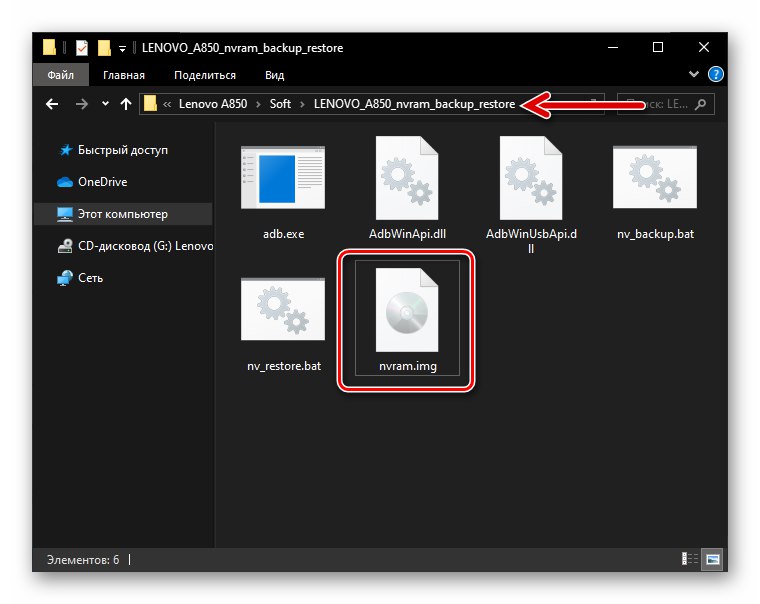Select CD-дисковод (G:) Lenovo in sidebar
The width and height of the screenshot is (760, 604).
[x=135, y=246]
